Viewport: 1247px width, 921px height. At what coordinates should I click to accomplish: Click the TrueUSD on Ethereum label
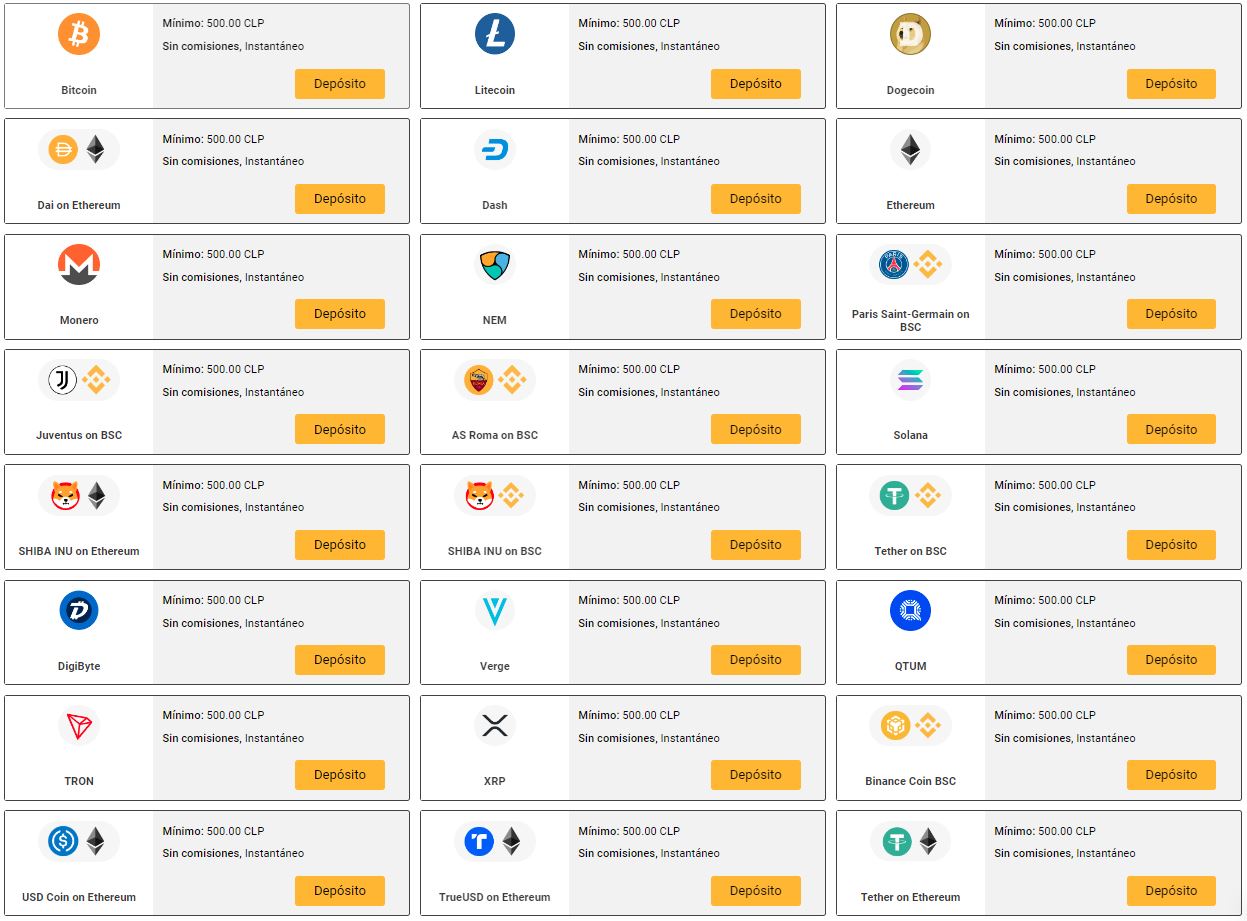point(494,897)
